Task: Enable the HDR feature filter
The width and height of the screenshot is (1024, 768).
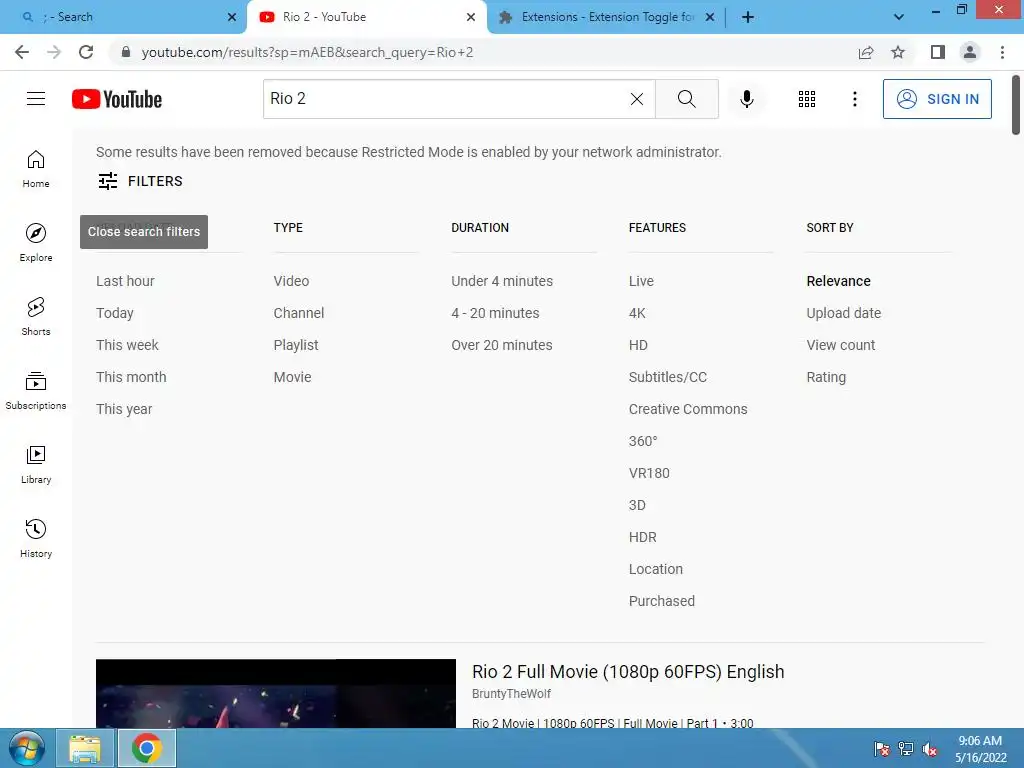Action: pos(643,537)
